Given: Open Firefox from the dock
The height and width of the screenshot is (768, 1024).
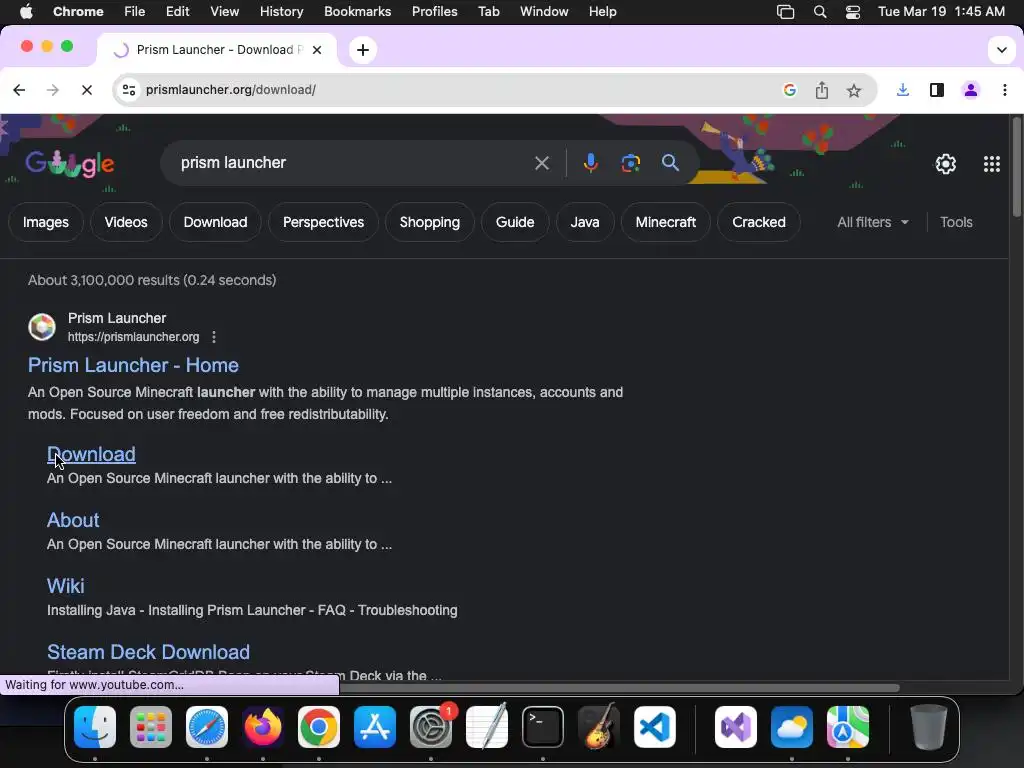Looking at the screenshot, I should click(263, 727).
